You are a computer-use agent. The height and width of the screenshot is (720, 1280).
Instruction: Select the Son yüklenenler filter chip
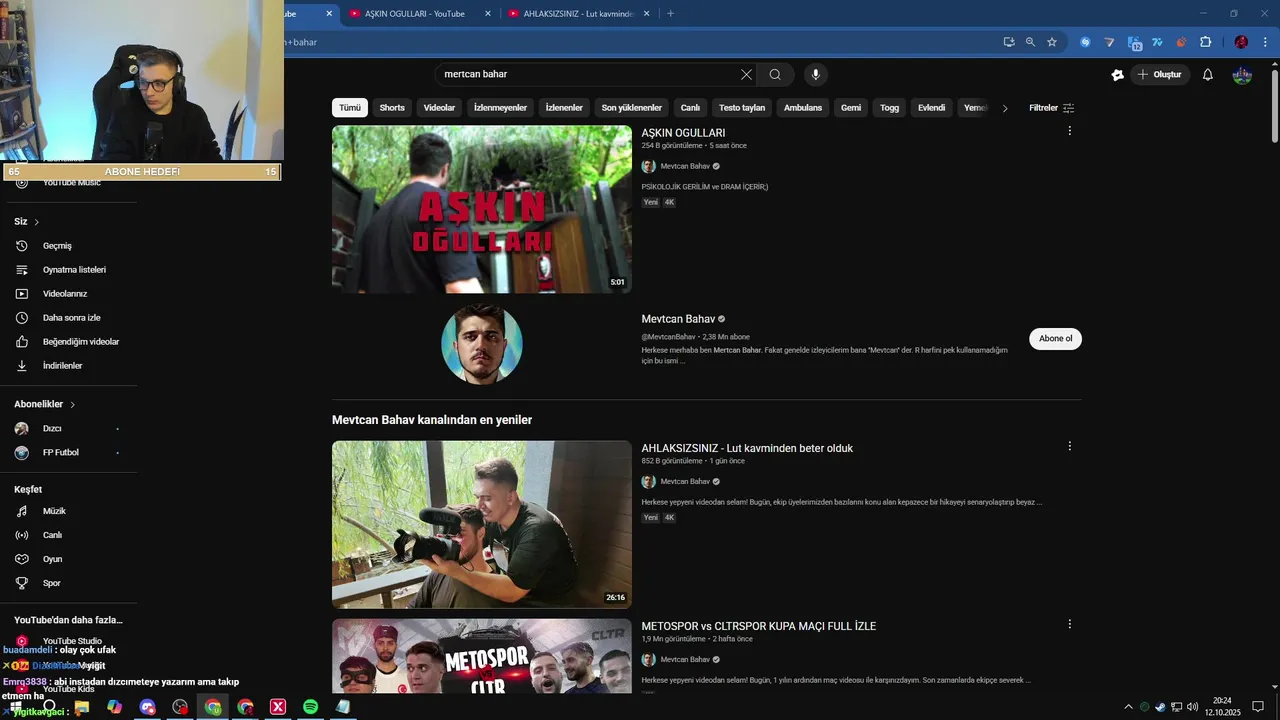[x=631, y=108]
